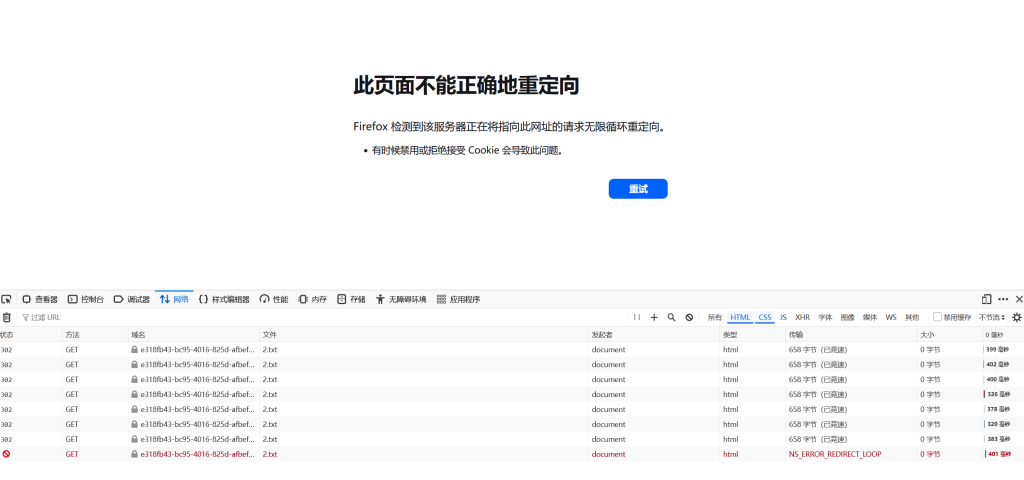Open request blocking icon
Viewport: 1024px width, 480px height.
[689, 317]
